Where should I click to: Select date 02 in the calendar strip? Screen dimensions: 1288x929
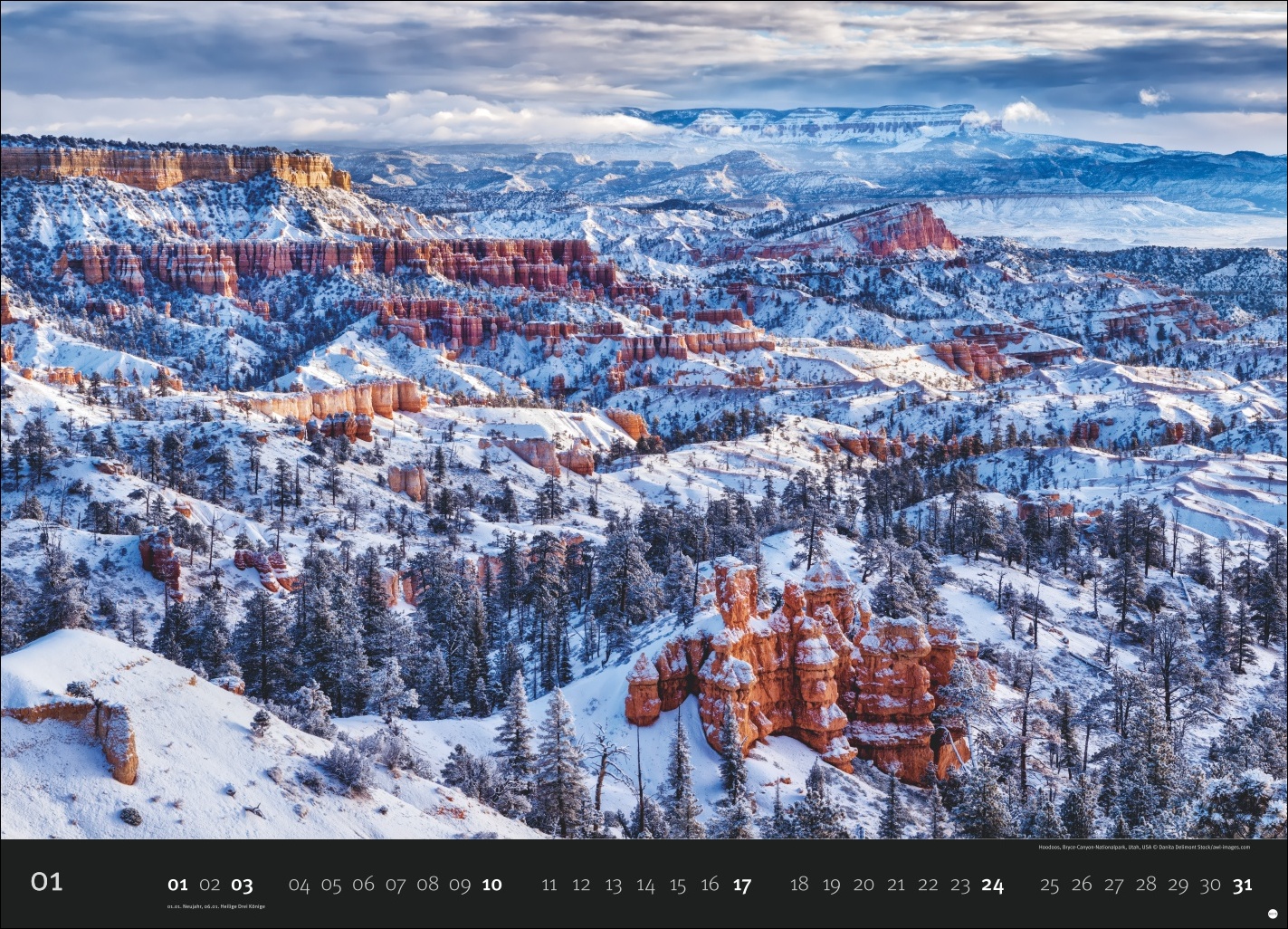tap(210, 885)
